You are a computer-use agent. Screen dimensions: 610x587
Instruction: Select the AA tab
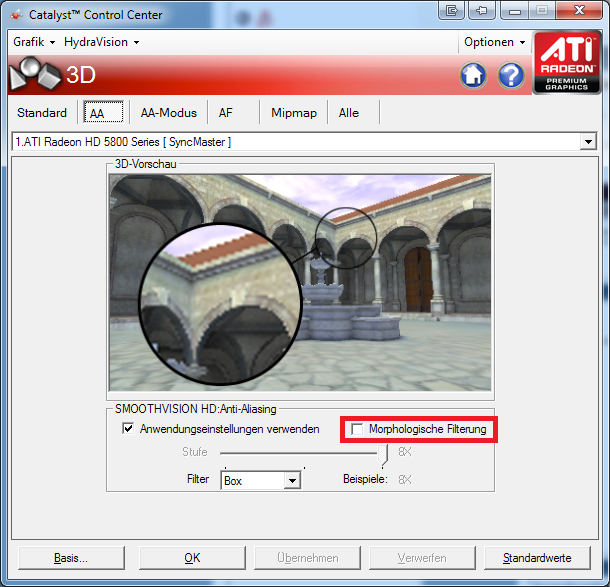point(103,112)
